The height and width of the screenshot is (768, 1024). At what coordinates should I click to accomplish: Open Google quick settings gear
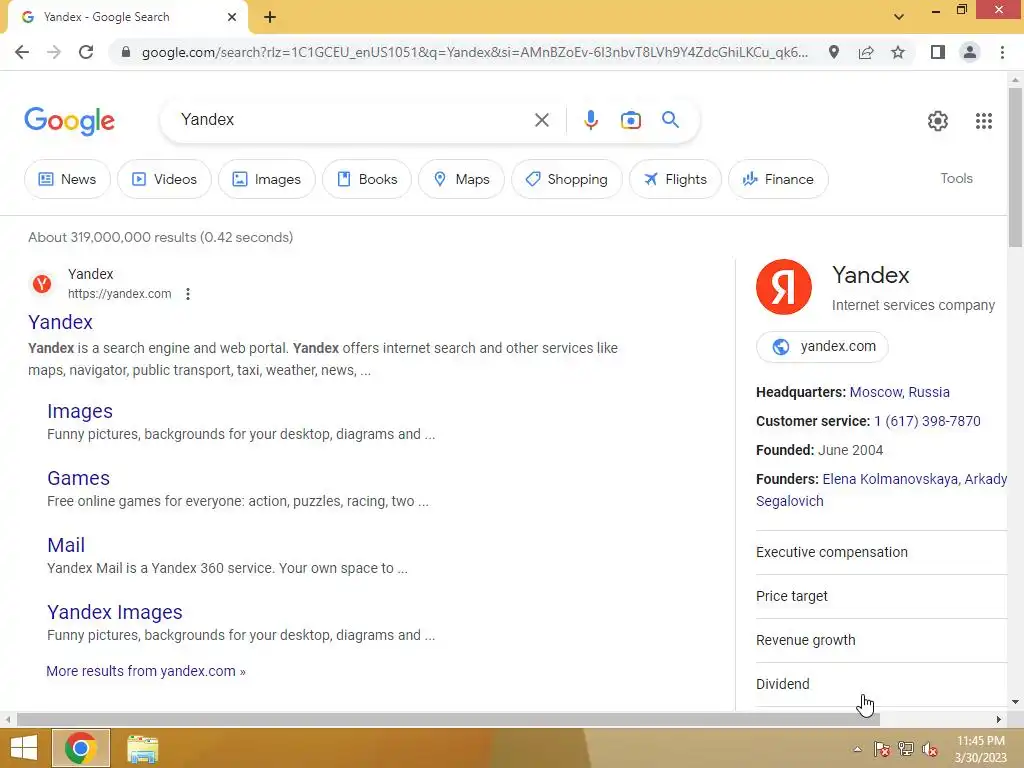click(x=938, y=121)
